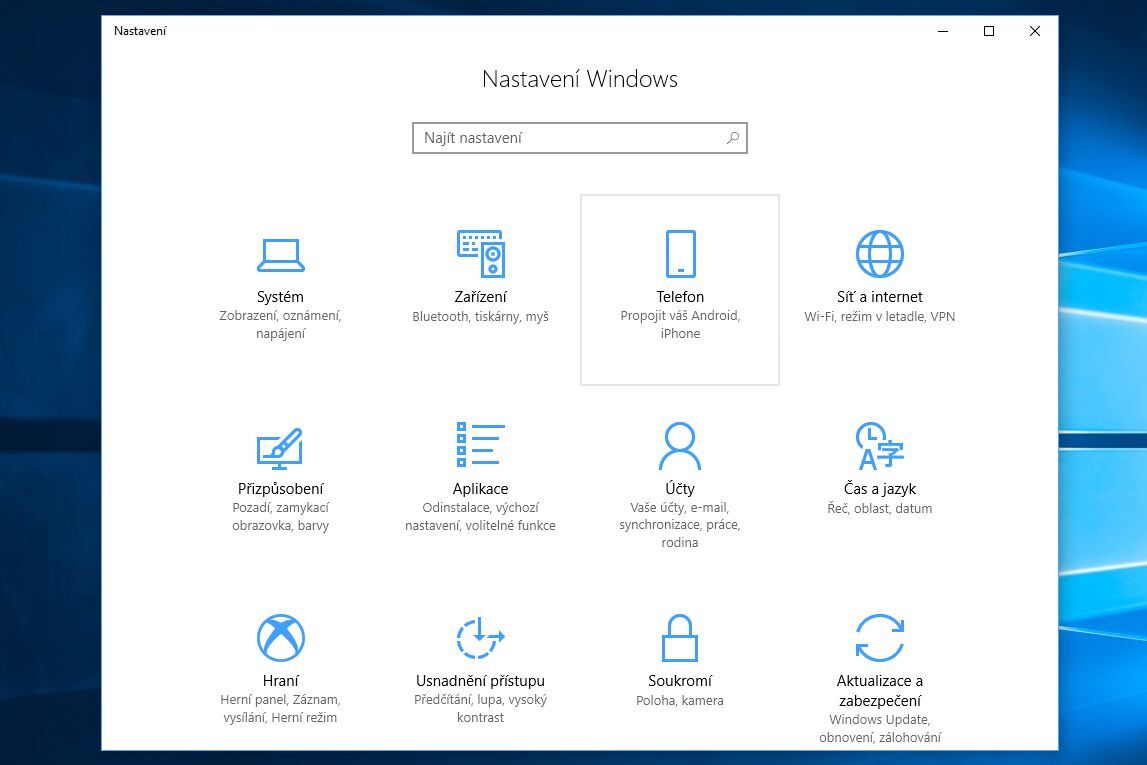Select the "Usnadnění přístupu" heading text
The width and height of the screenshot is (1147, 765).
[480, 681]
